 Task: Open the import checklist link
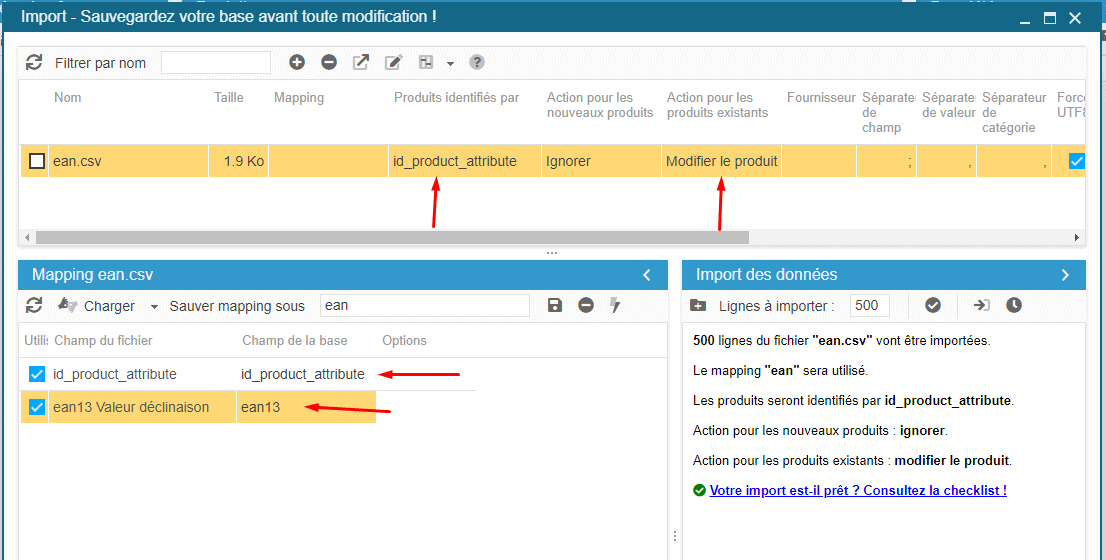(857, 491)
